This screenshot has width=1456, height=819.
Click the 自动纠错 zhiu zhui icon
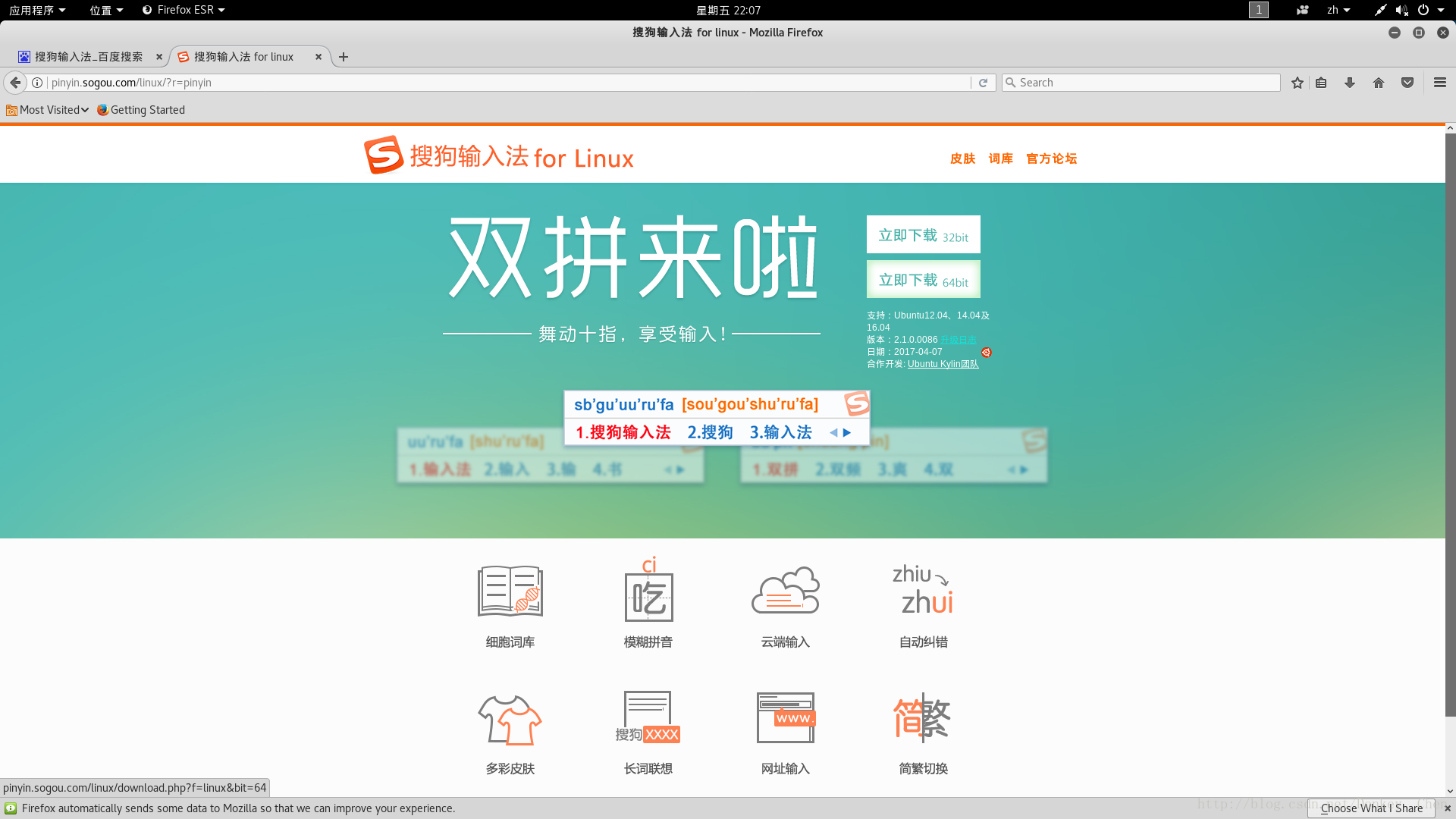coord(923,588)
